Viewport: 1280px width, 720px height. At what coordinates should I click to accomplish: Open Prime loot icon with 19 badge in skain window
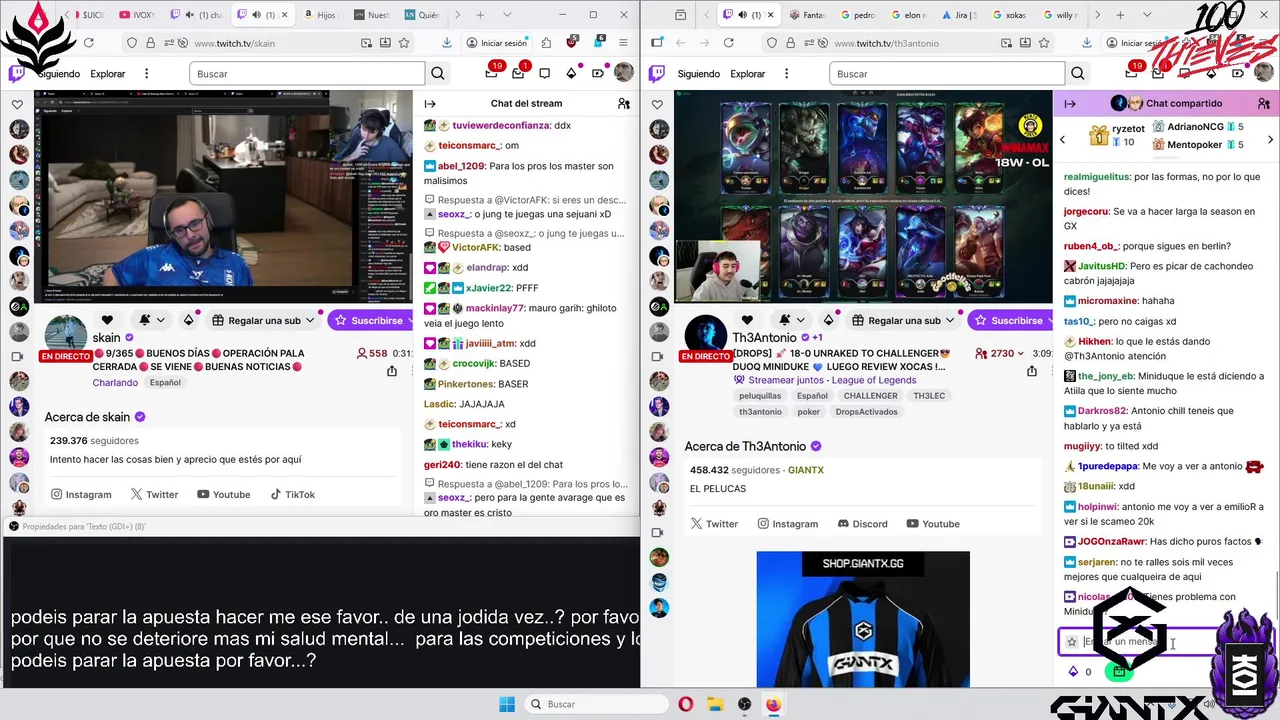(x=491, y=73)
